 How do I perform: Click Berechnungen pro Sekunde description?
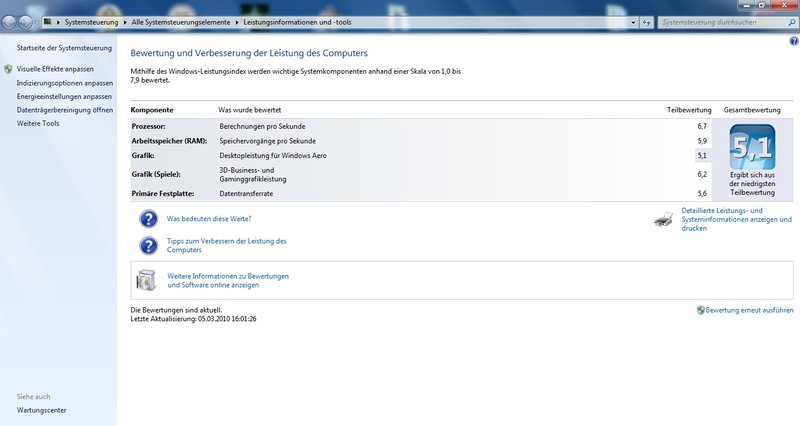tap(262, 126)
